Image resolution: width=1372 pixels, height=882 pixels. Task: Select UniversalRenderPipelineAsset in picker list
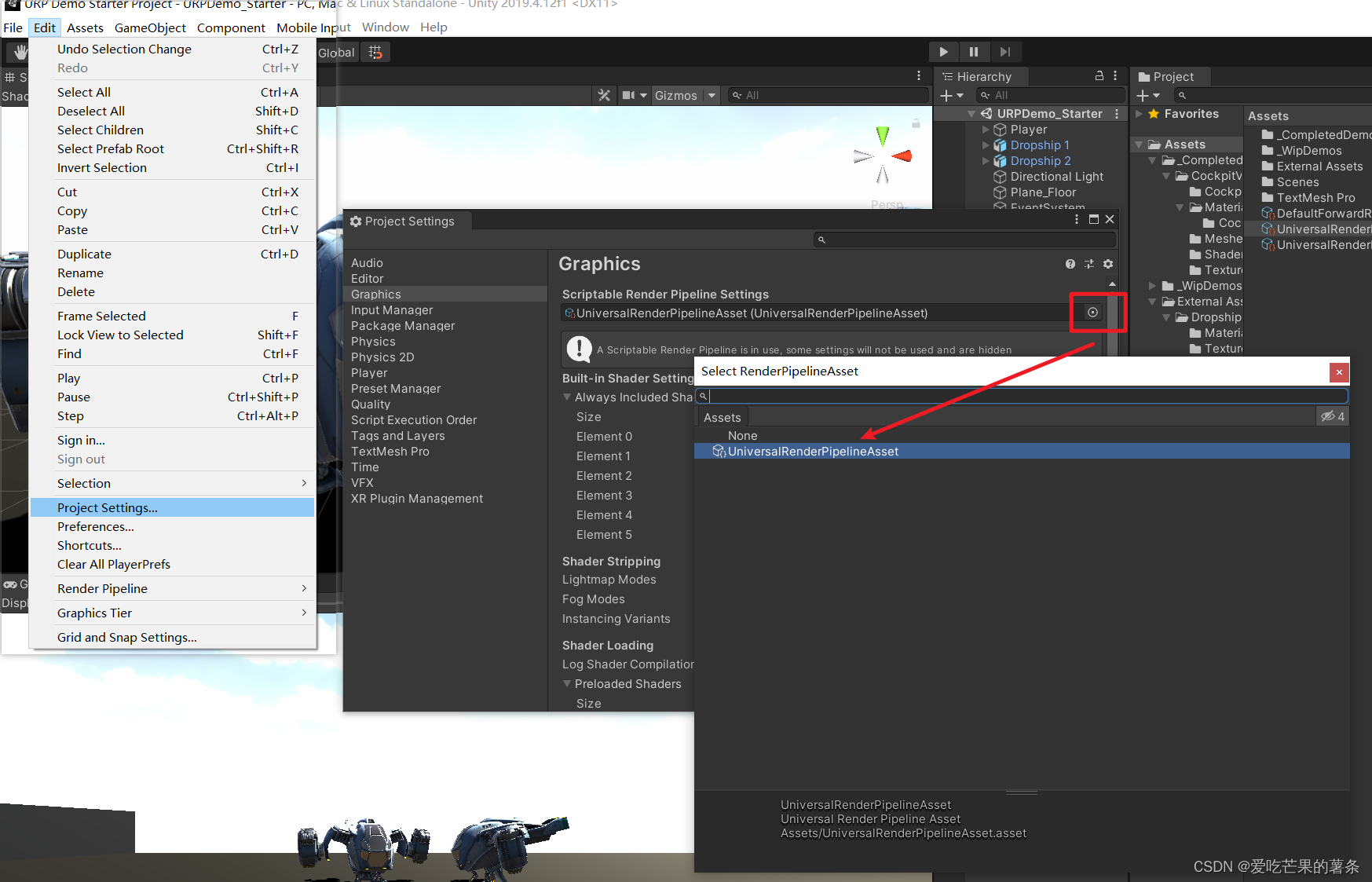click(1022, 452)
